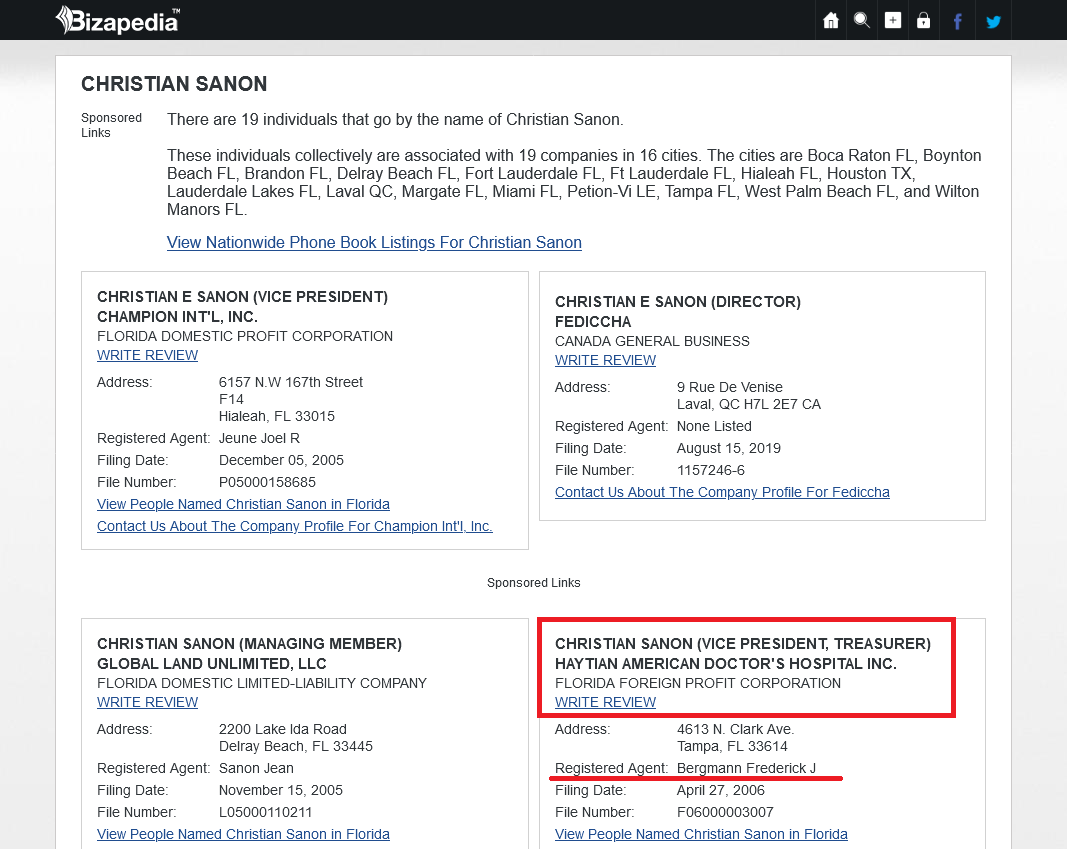Screen dimensions: 1067x849
Task: Click file number 'L05000110211'
Action: (265, 812)
